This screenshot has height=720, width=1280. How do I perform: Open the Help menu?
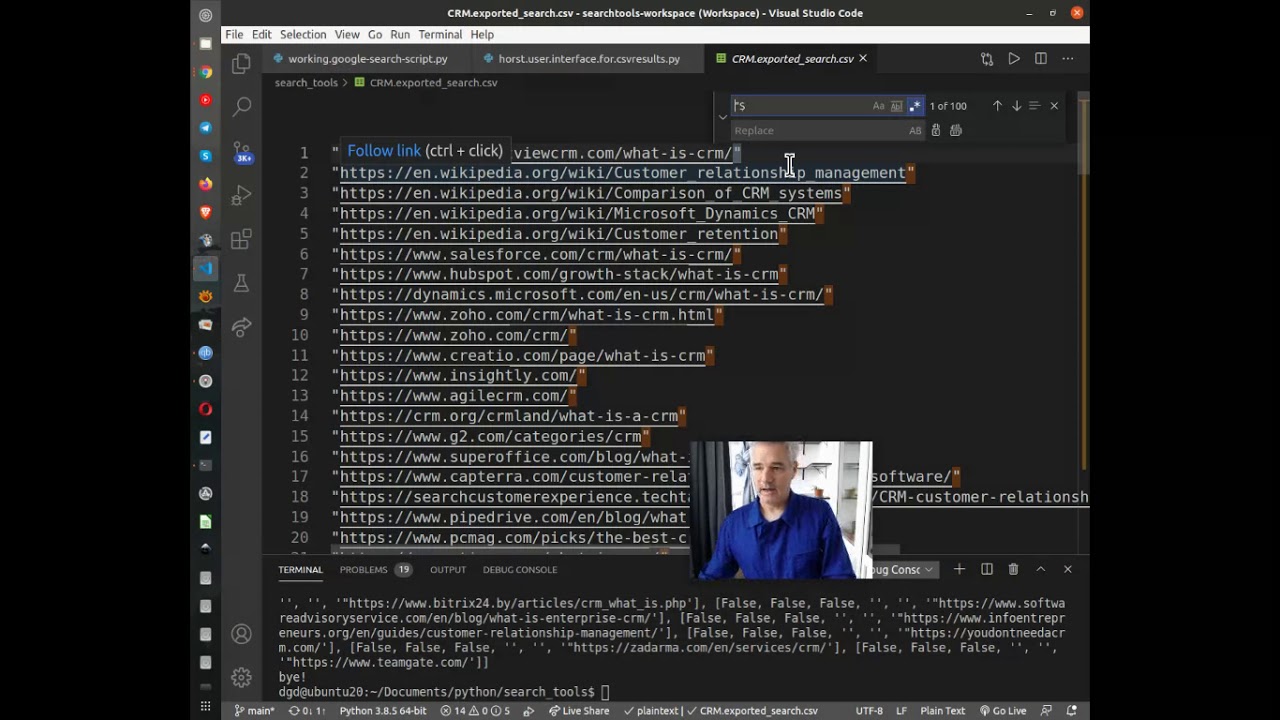[x=482, y=34]
